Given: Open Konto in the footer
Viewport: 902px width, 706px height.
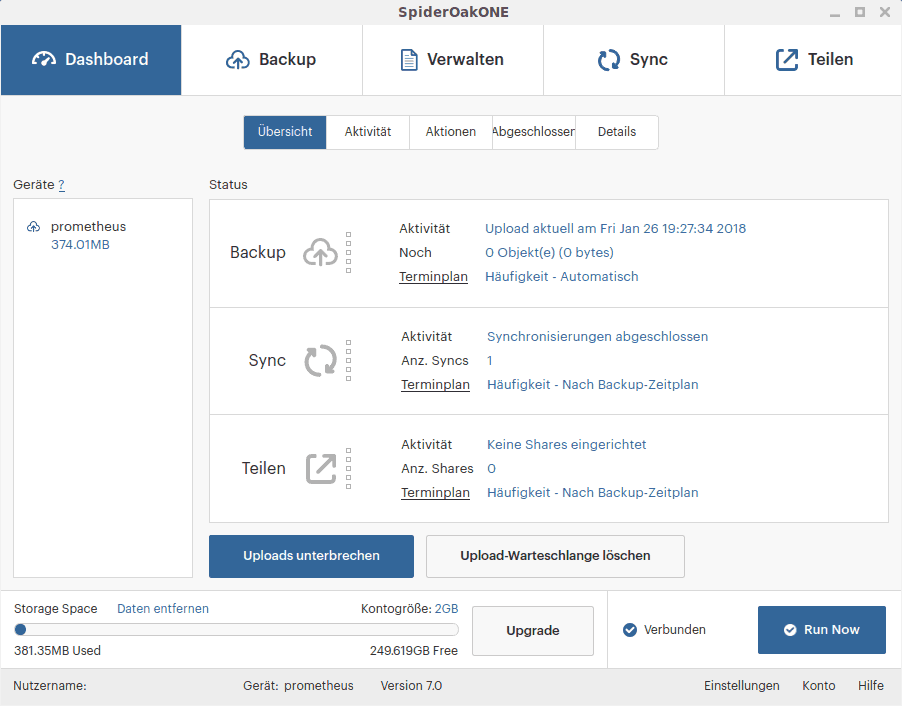Looking at the screenshot, I should [x=819, y=686].
